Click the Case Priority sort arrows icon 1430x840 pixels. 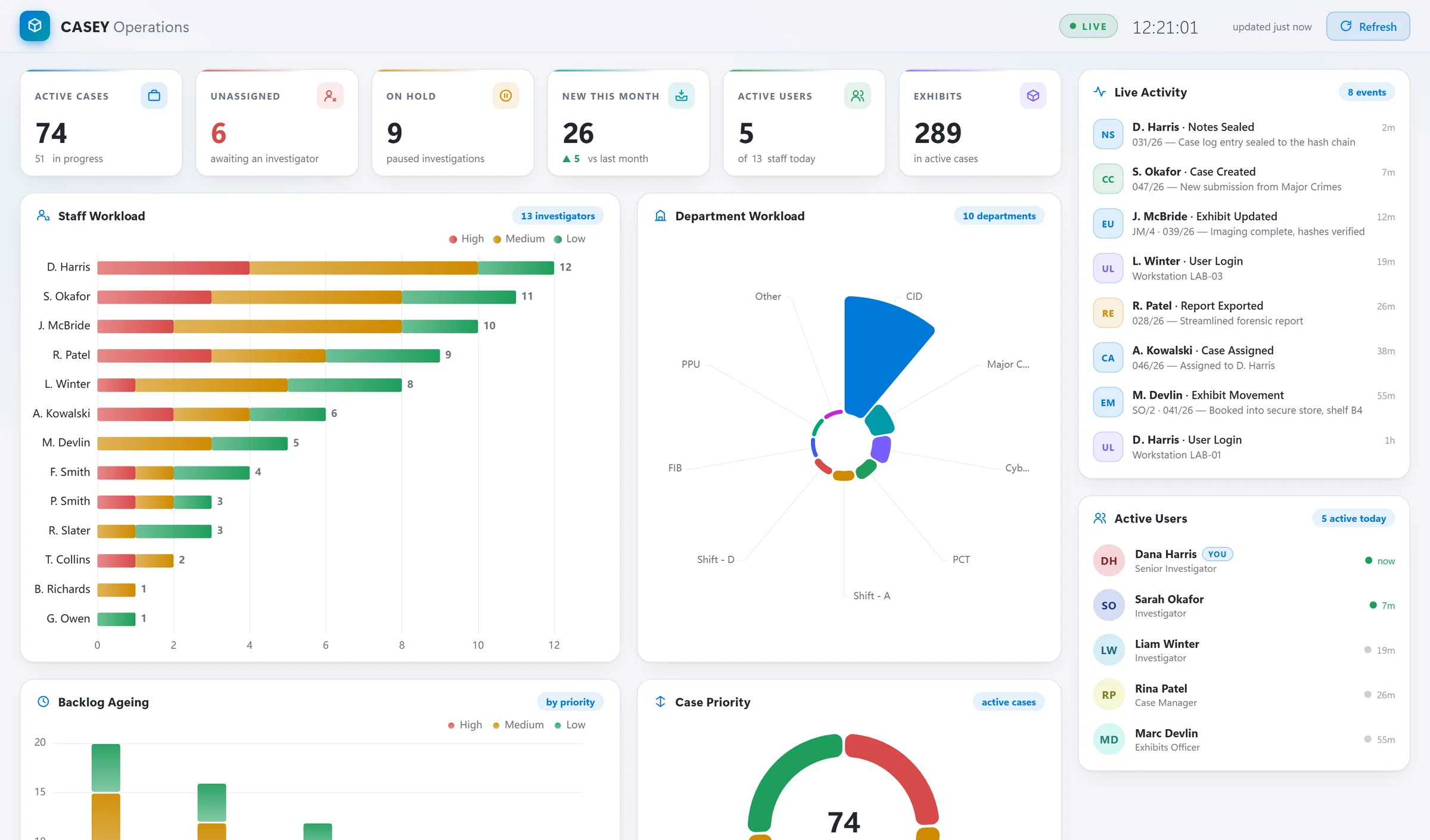tap(660, 702)
